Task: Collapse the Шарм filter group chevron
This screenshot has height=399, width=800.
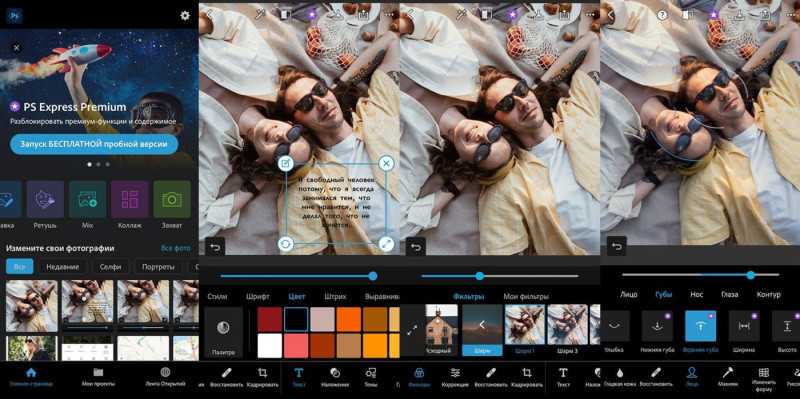Action: [482, 325]
